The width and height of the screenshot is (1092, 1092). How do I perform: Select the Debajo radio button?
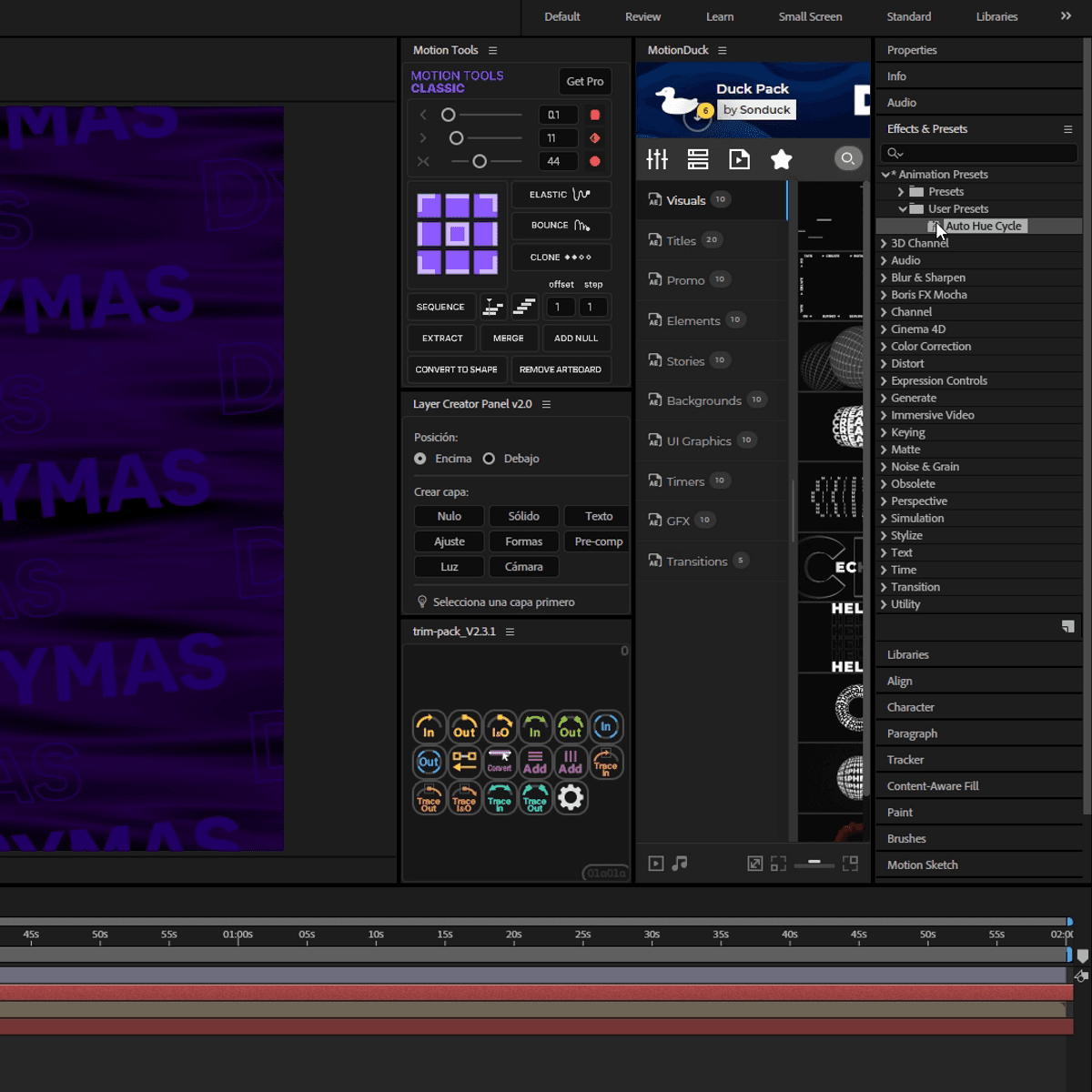tap(489, 459)
